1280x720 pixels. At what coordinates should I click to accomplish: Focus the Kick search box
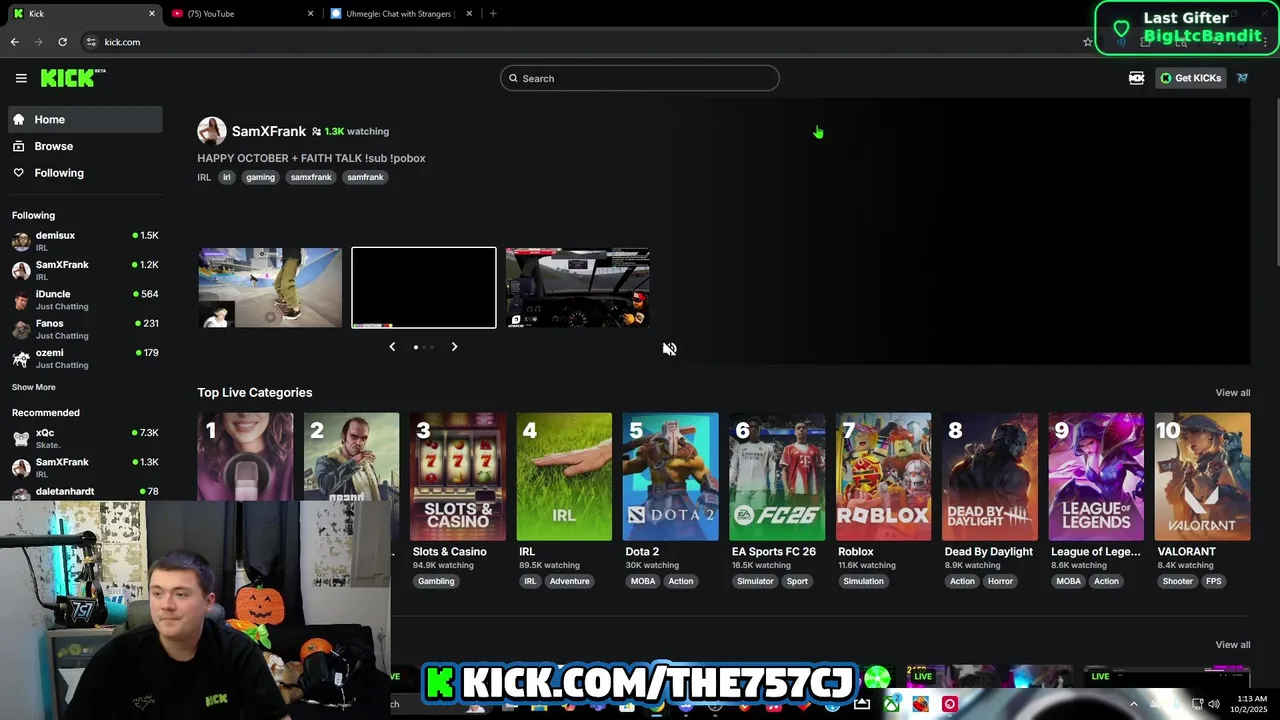pos(640,78)
